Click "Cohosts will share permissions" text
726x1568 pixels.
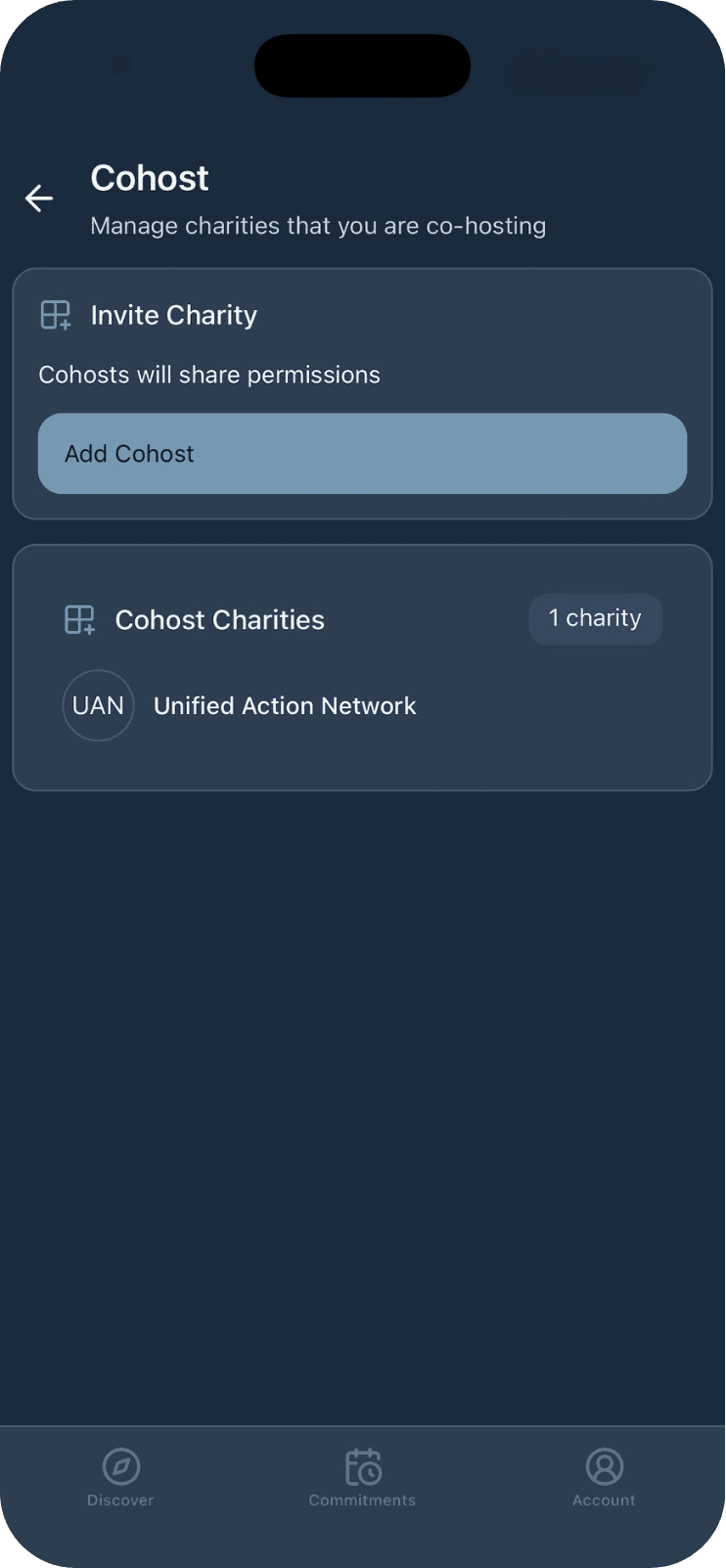coord(209,375)
